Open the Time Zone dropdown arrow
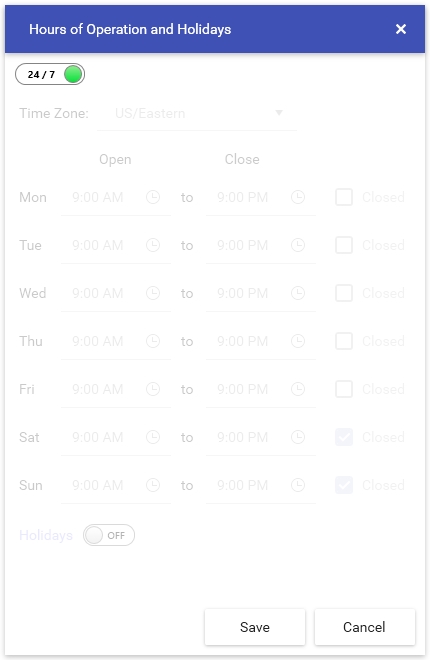Image resolution: width=430 pixels, height=660 pixels. click(x=279, y=113)
